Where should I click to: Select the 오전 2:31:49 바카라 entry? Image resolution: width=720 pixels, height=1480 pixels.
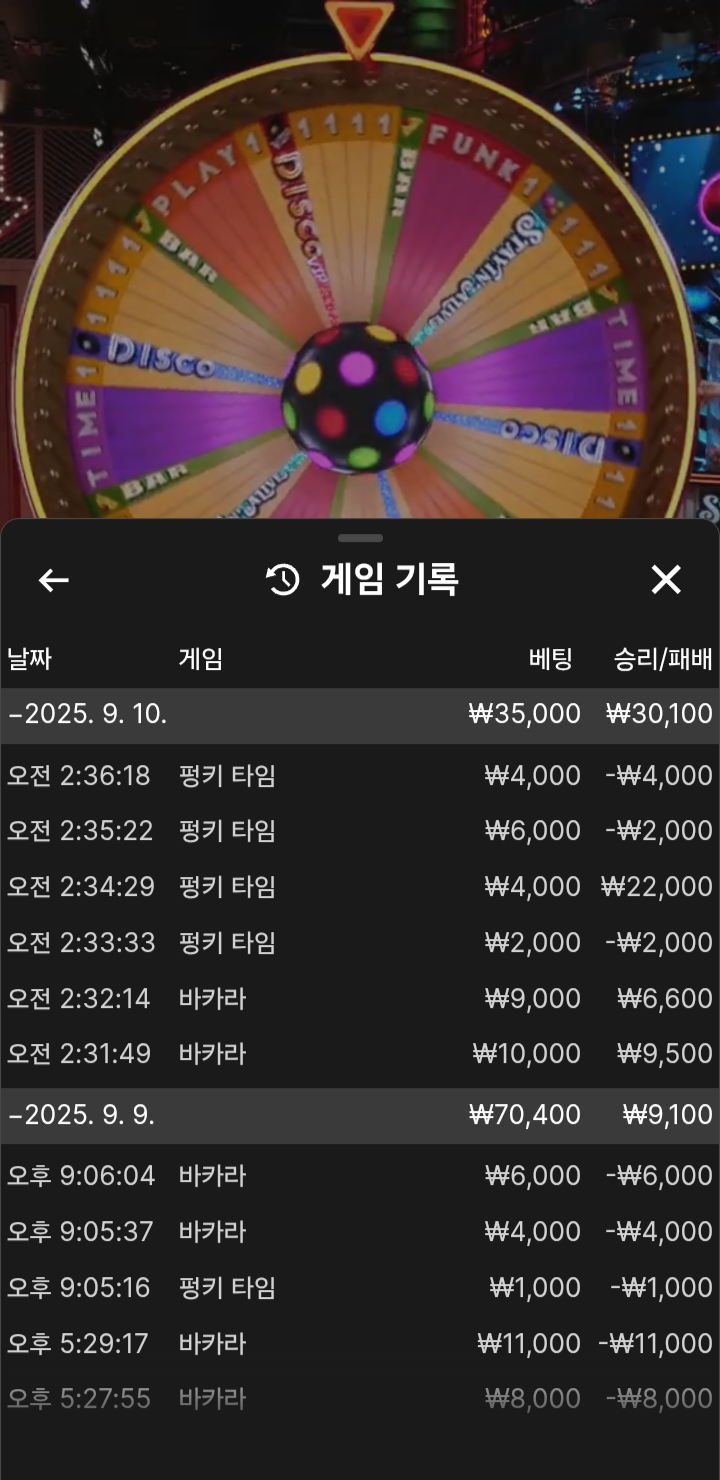[x=360, y=1054]
